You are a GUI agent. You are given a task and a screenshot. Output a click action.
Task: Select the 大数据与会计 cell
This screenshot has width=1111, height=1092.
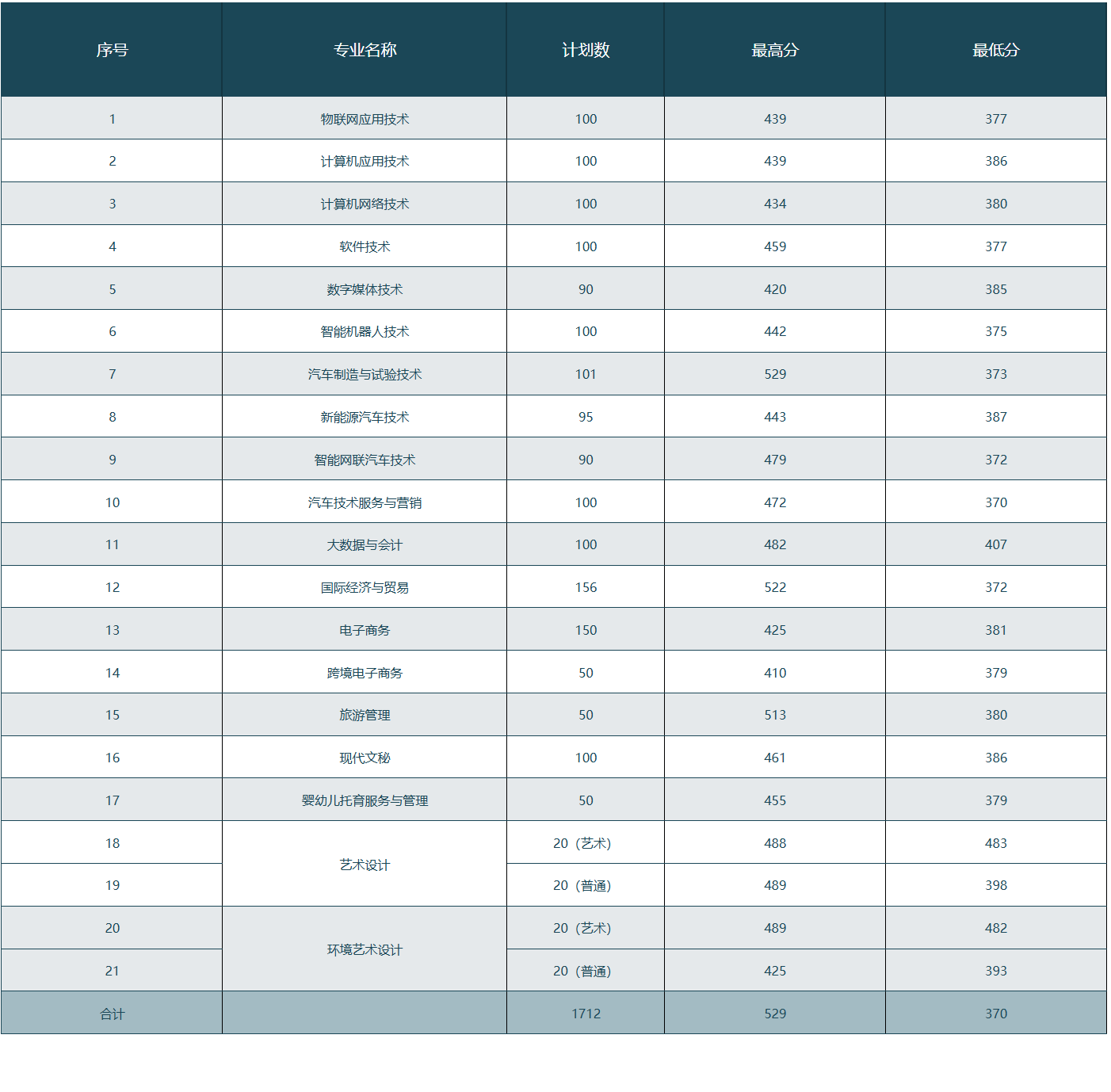365,544
